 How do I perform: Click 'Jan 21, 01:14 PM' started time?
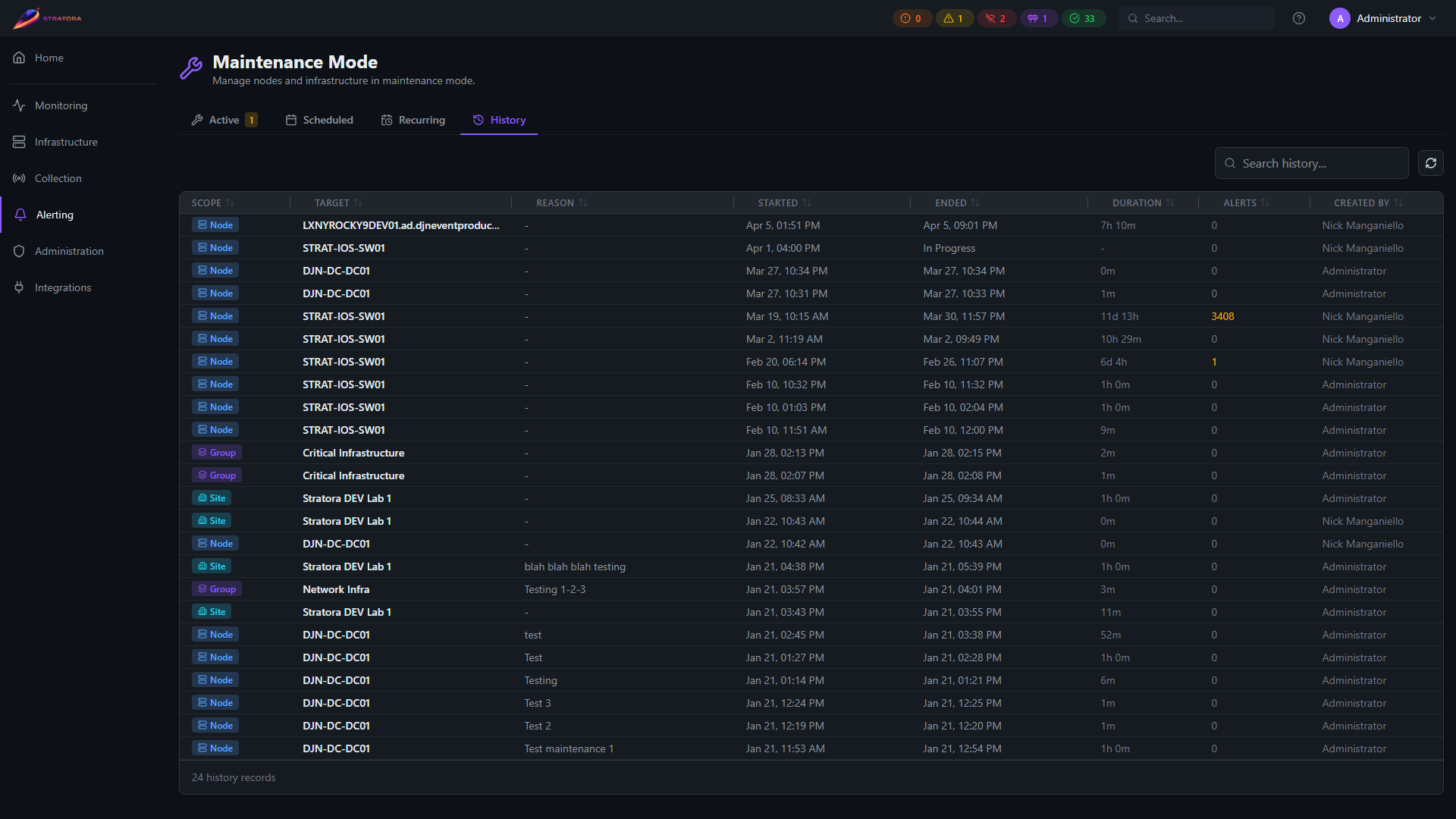coord(785,680)
